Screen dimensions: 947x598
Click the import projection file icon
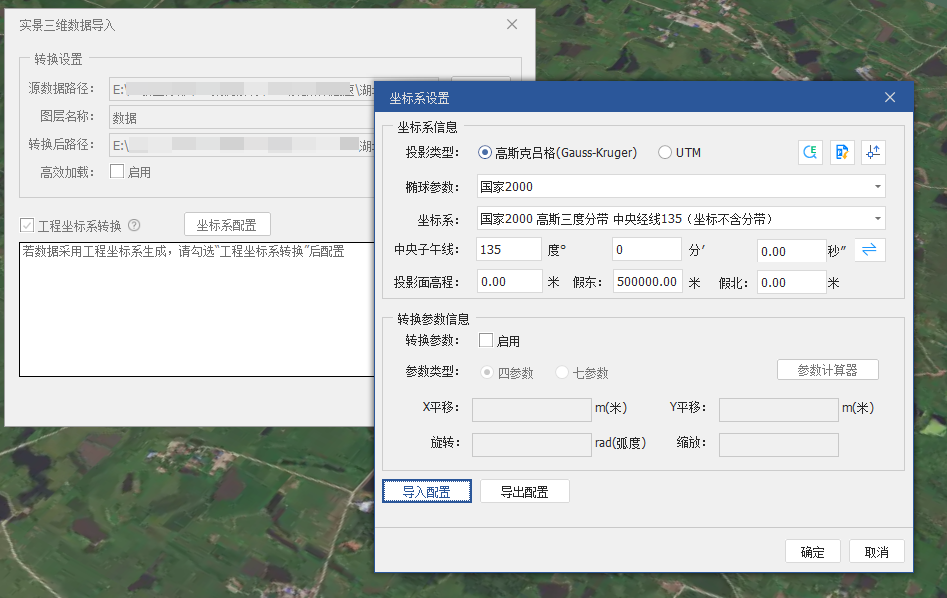point(842,152)
